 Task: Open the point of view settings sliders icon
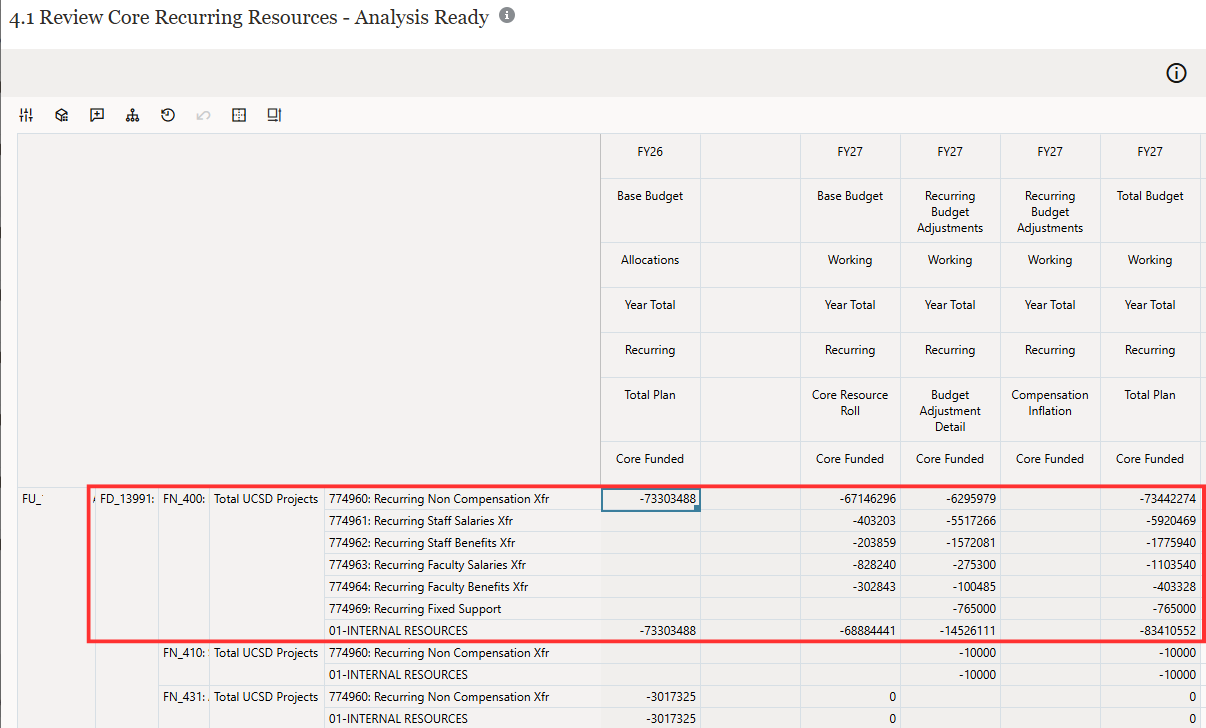pos(26,115)
